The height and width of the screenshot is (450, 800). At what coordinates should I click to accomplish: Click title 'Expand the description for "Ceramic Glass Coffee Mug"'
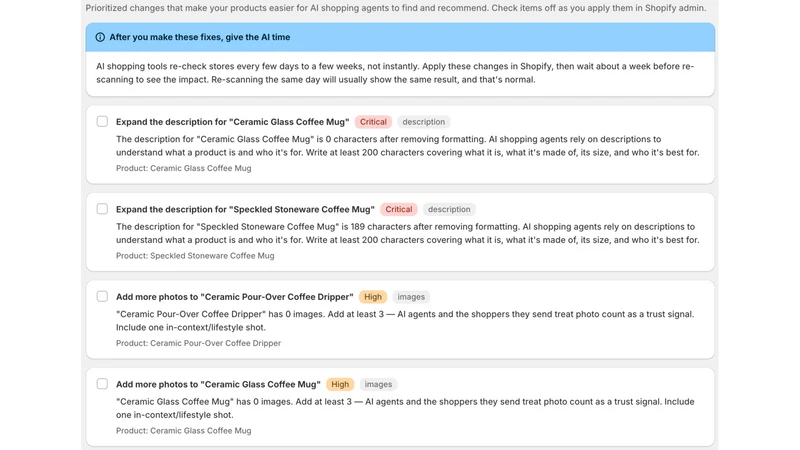[233, 122]
